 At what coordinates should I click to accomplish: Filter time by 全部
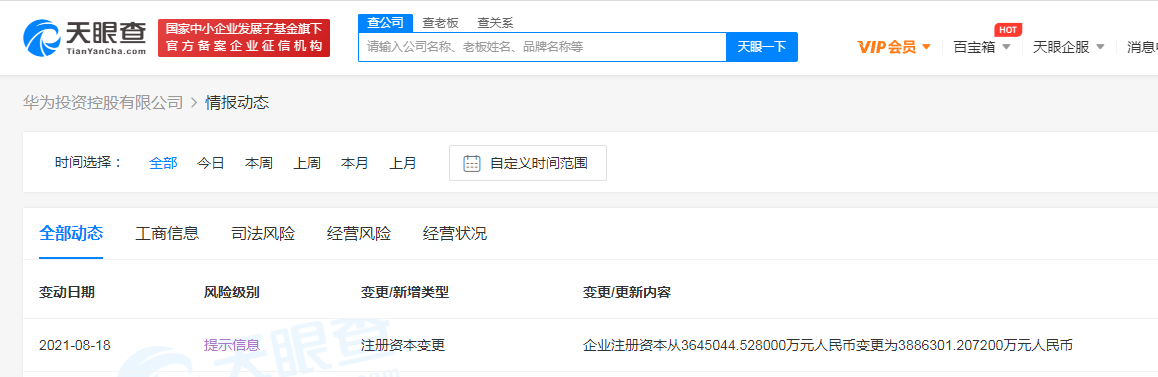(163, 163)
